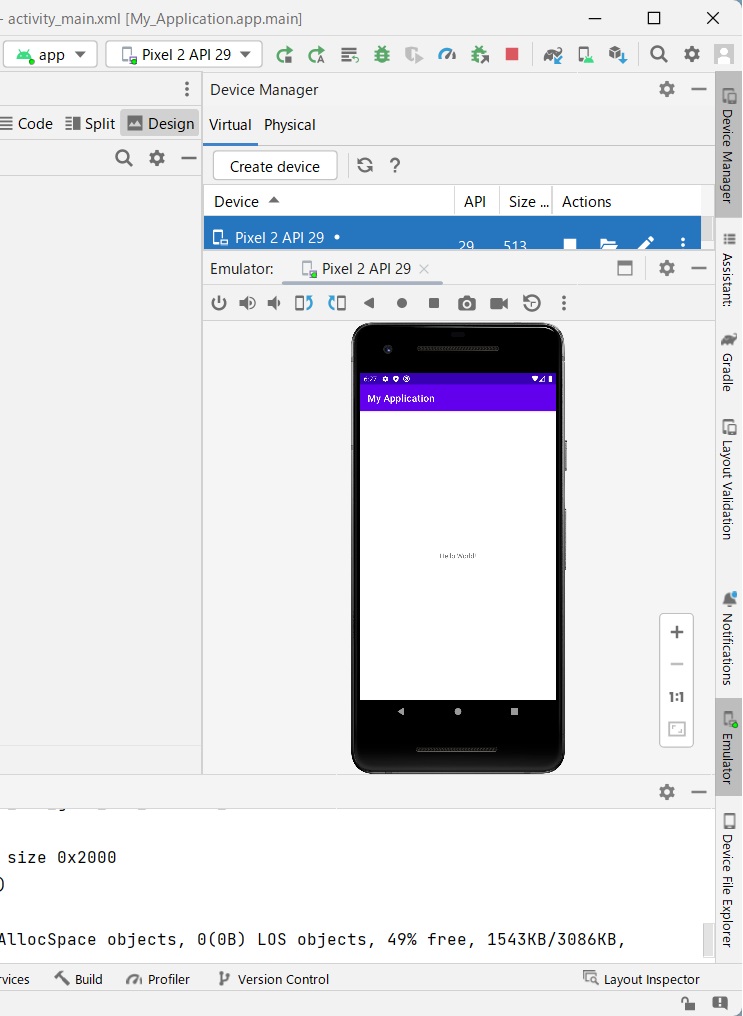Screen dimensions: 743x1016
Task: Start debugging with the green bug icon
Action: pyautogui.click(x=382, y=54)
